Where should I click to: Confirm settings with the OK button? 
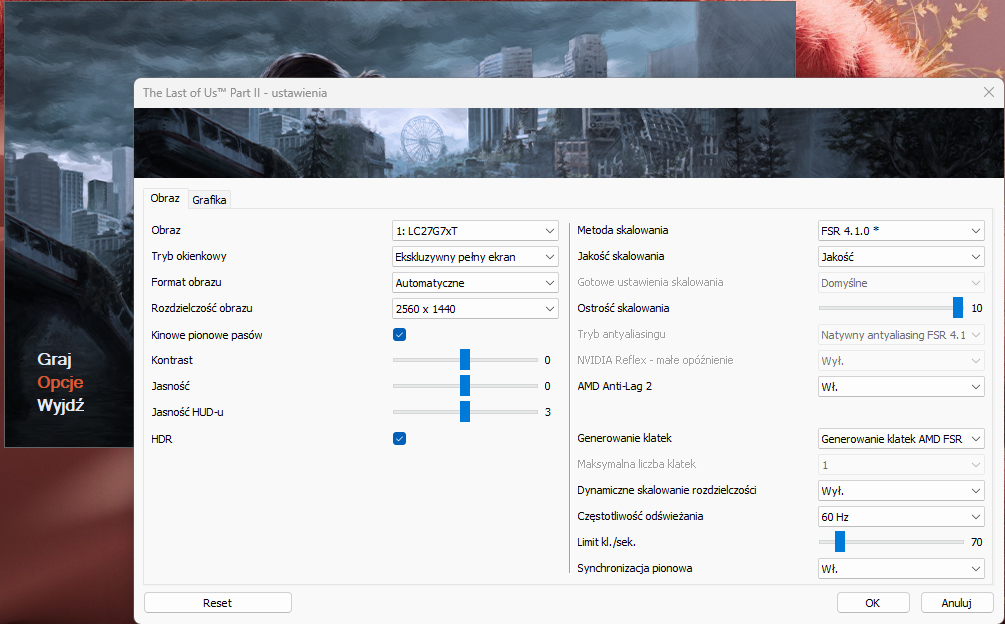pyautogui.click(x=873, y=603)
